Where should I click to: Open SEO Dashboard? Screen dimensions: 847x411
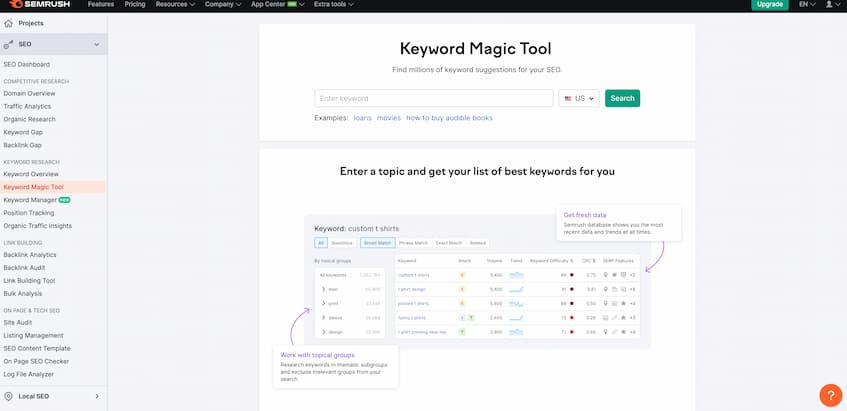point(26,64)
